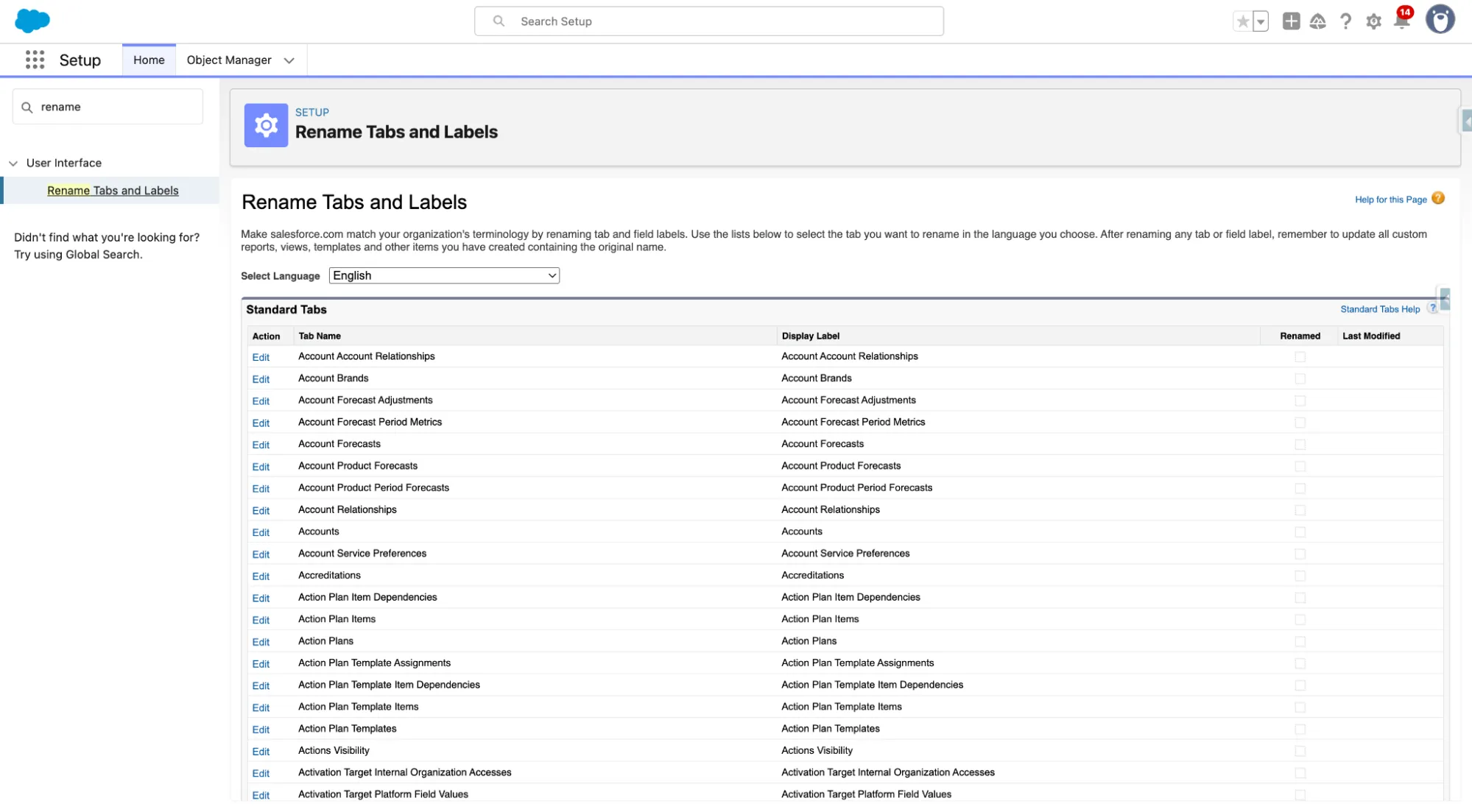
Task: Toggle Renamed checkbox for Action Plans row
Action: pyautogui.click(x=1300, y=641)
